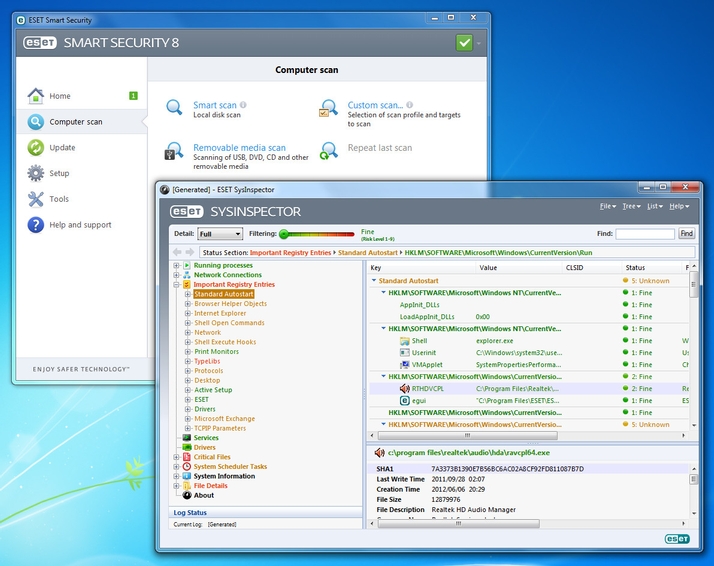Click the SysInspector back navigation arrow
Viewport: 714px width, 566px height.
point(177,252)
